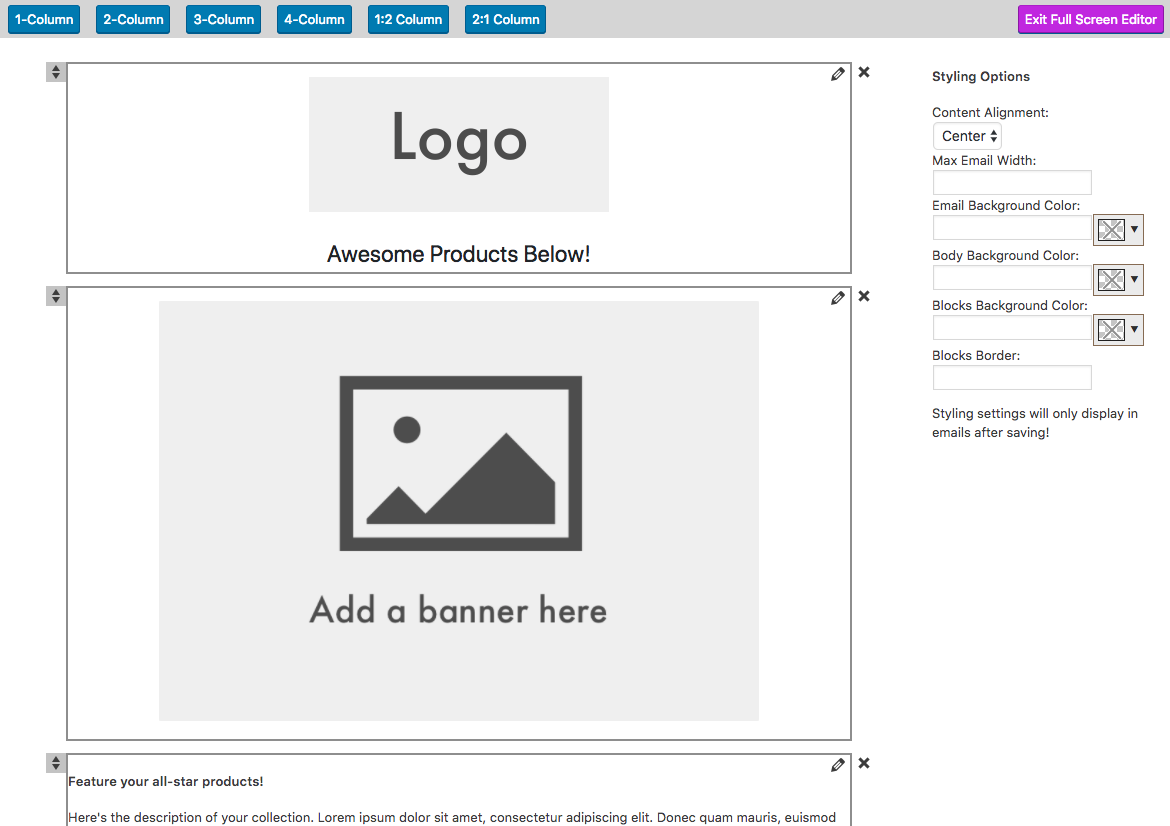Expand Email Background Color picker arrow
The width and height of the screenshot is (1170, 826).
coord(1134,229)
